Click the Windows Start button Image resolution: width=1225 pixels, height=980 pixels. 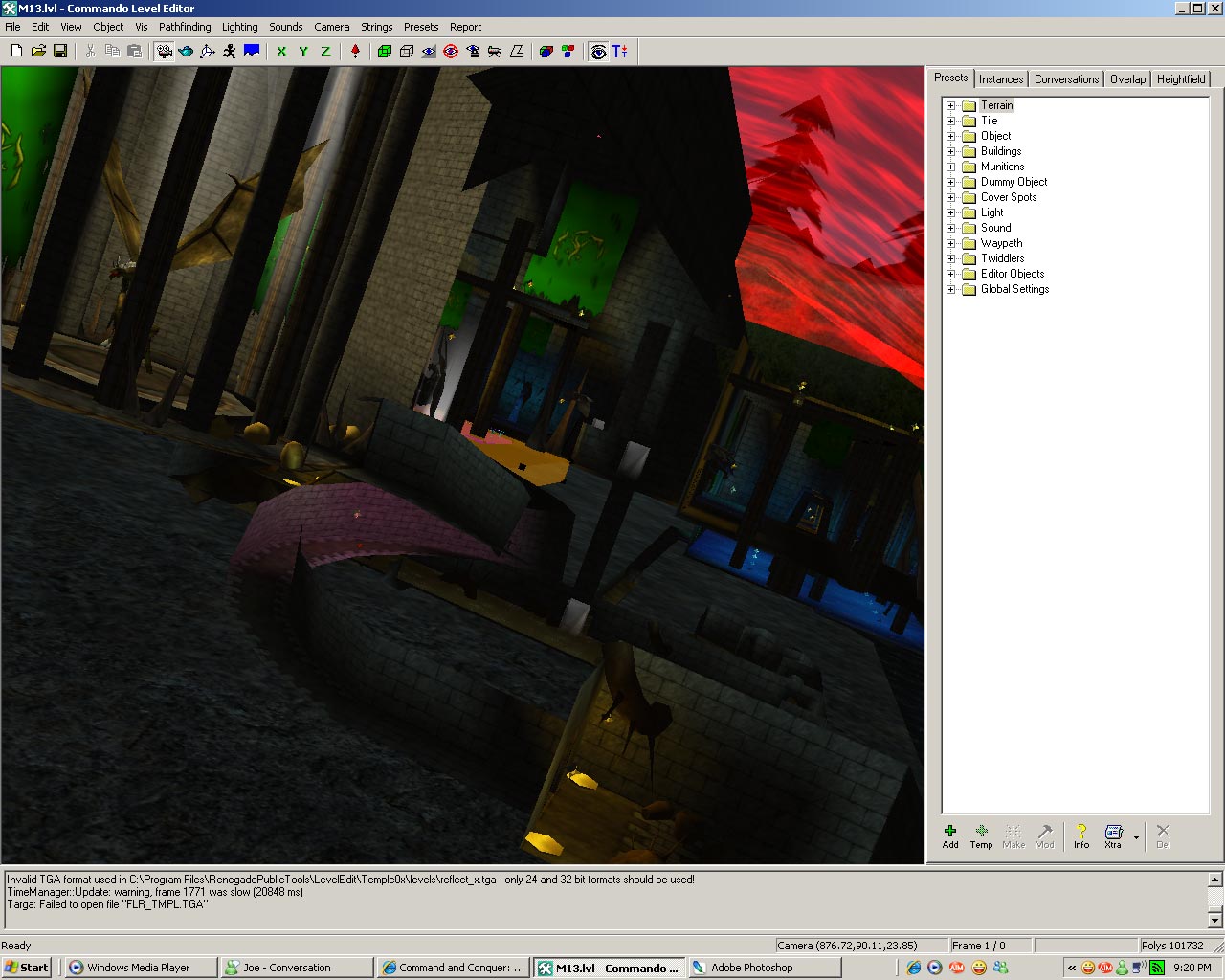(27, 968)
